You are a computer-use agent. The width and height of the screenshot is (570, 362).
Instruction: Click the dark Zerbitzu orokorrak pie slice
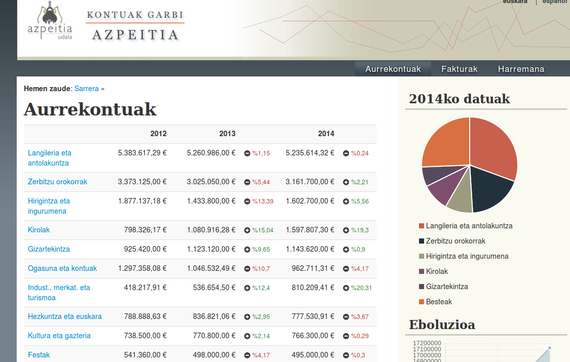click(x=490, y=188)
